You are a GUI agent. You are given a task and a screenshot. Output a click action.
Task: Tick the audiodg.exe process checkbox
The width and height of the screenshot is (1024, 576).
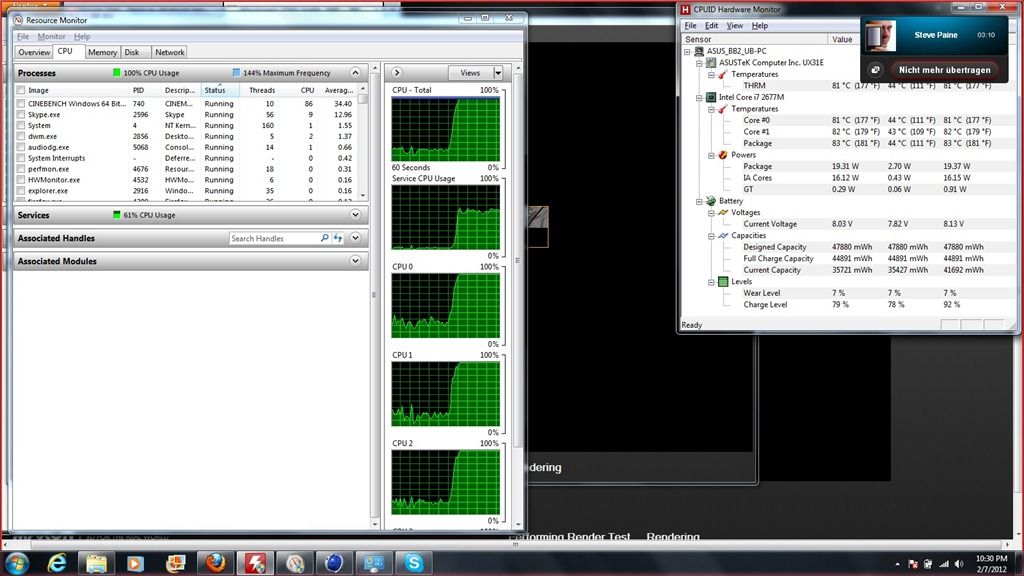21,148
